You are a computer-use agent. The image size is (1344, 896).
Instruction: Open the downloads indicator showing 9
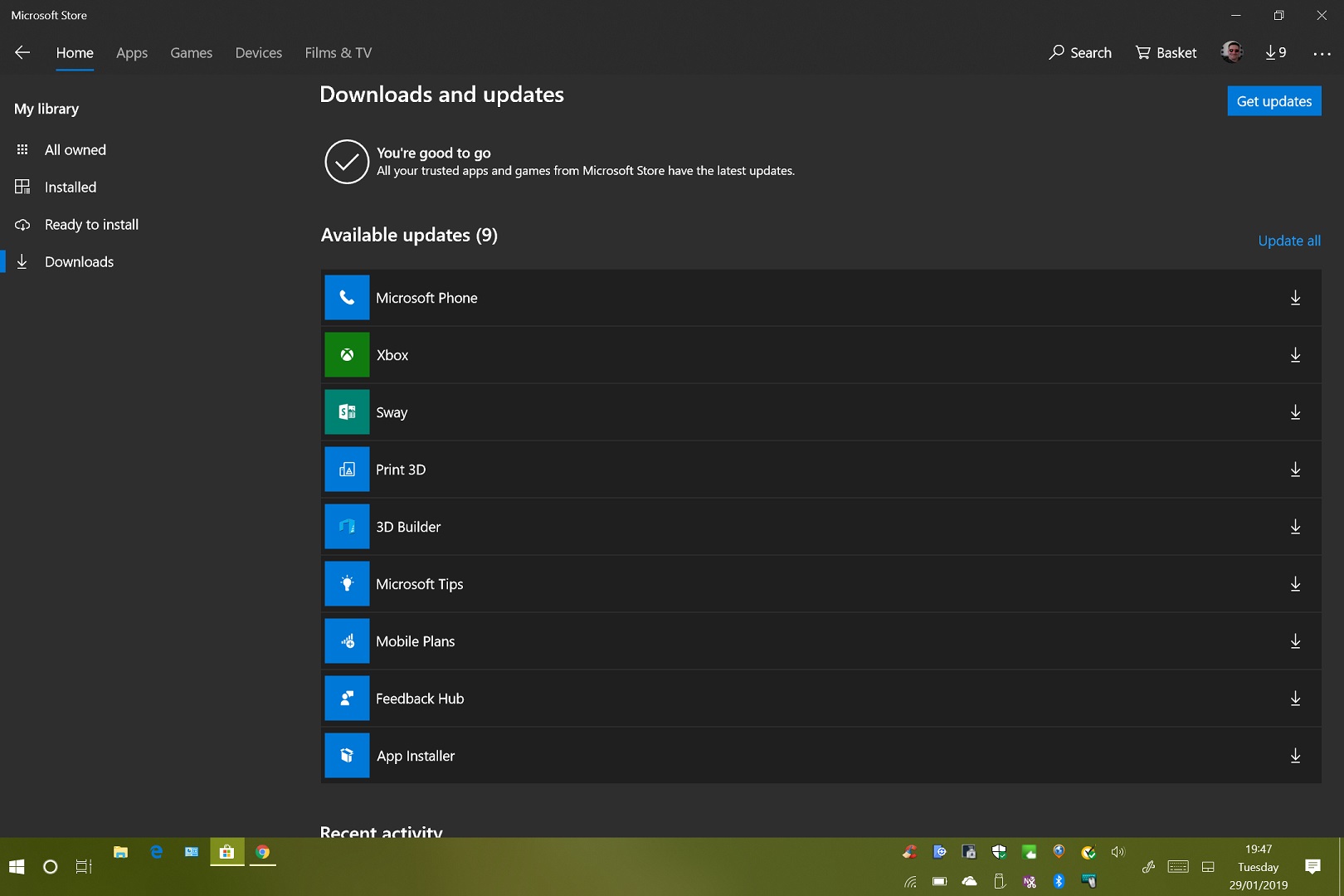click(x=1276, y=52)
